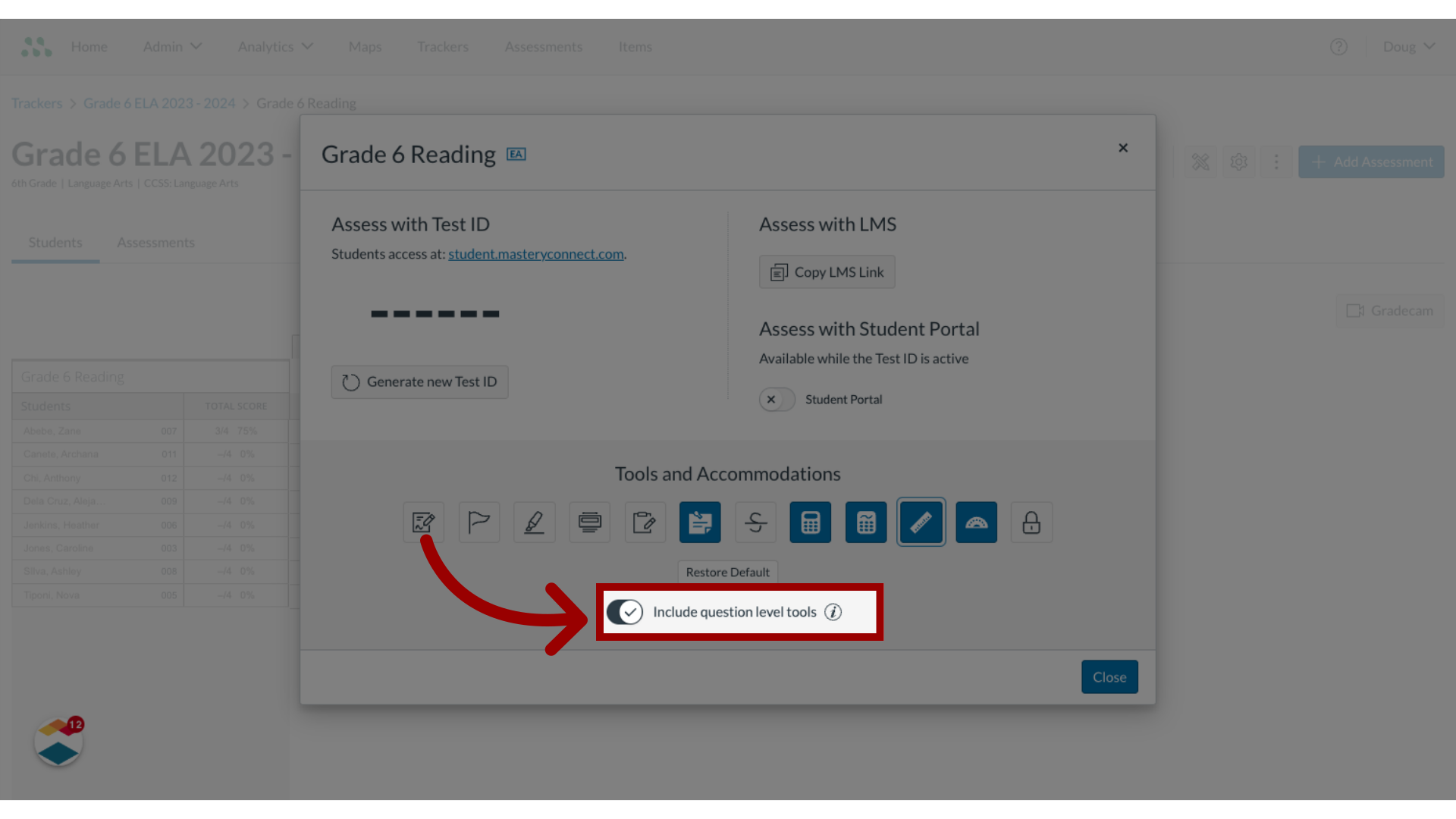Screen dimensions: 1456x819
Task: Select the flag/bookmark tool icon
Action: coord(479,522)
